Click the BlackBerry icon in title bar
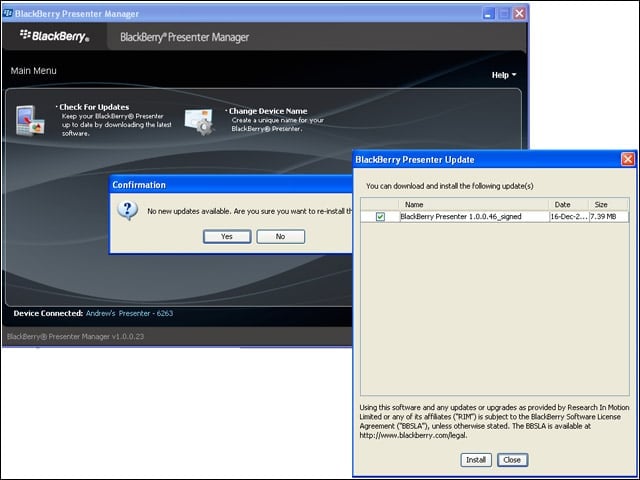The height and width of the screenshot is (480, 640). pyautogui.click(x=7, y=13)
